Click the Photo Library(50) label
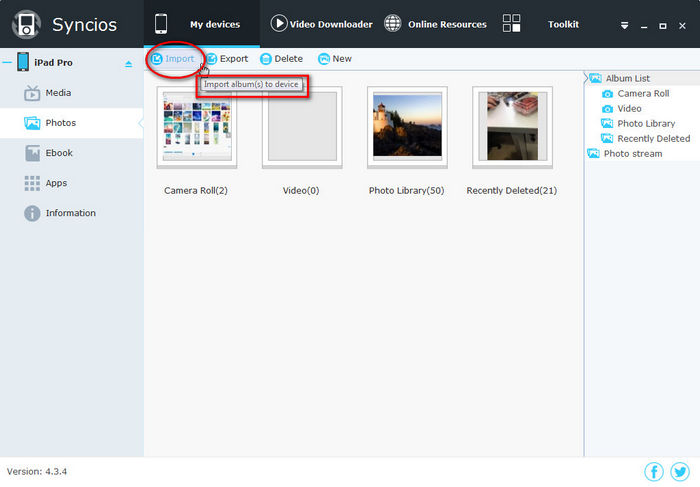 tap(406, 191)
